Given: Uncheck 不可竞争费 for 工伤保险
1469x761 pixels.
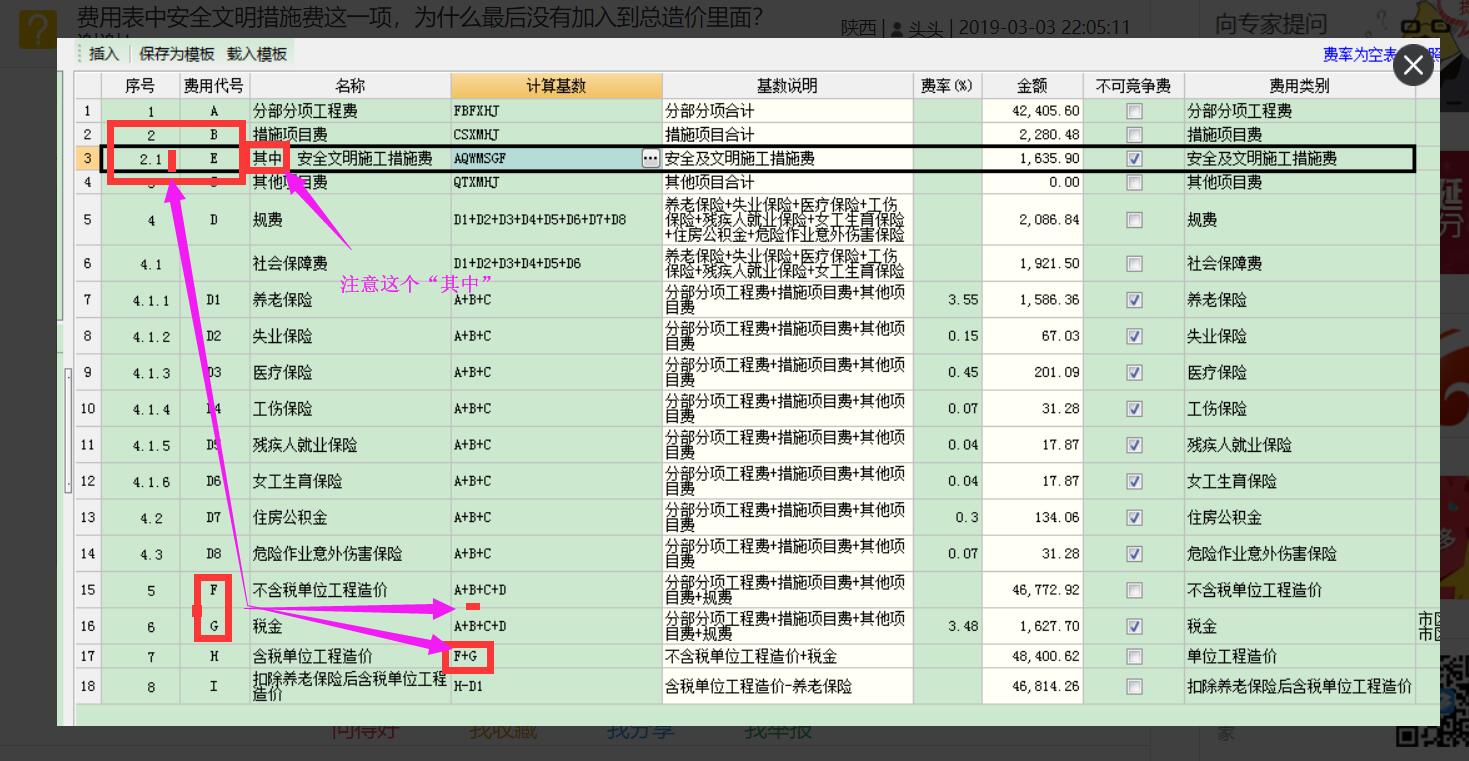Looking at the screenshot, I should (1134, 408).
